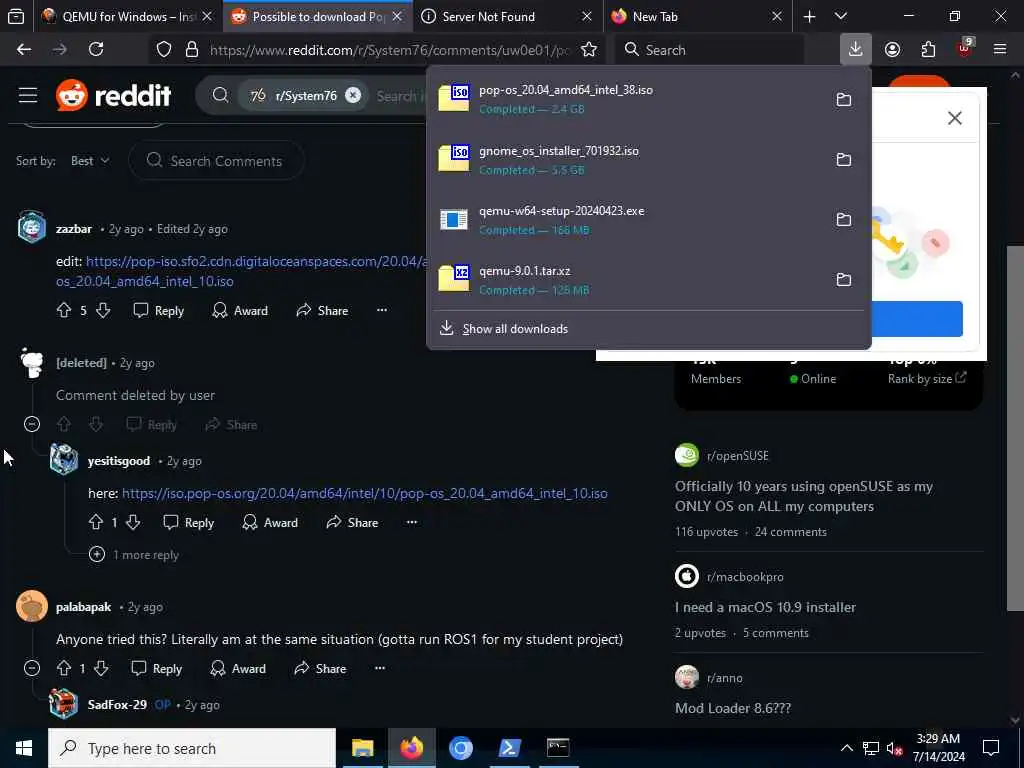
Task: Open tracking protection shield icon
Action: pyautogui.click(x=164, y=50)
